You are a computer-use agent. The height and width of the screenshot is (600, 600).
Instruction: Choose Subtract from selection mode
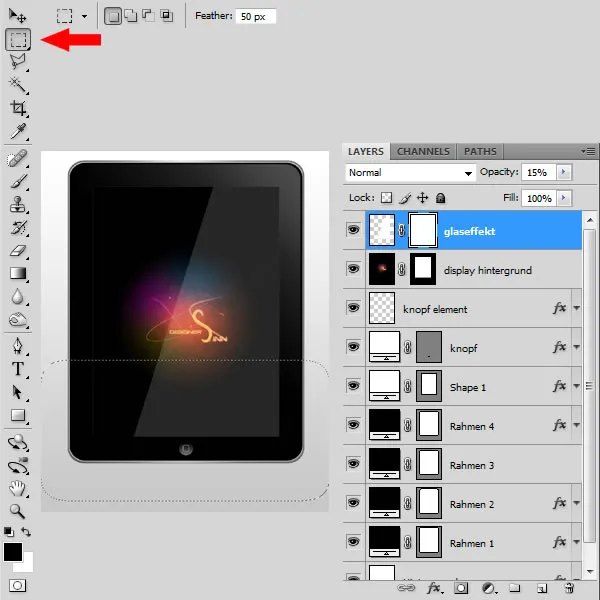(148, 16)
